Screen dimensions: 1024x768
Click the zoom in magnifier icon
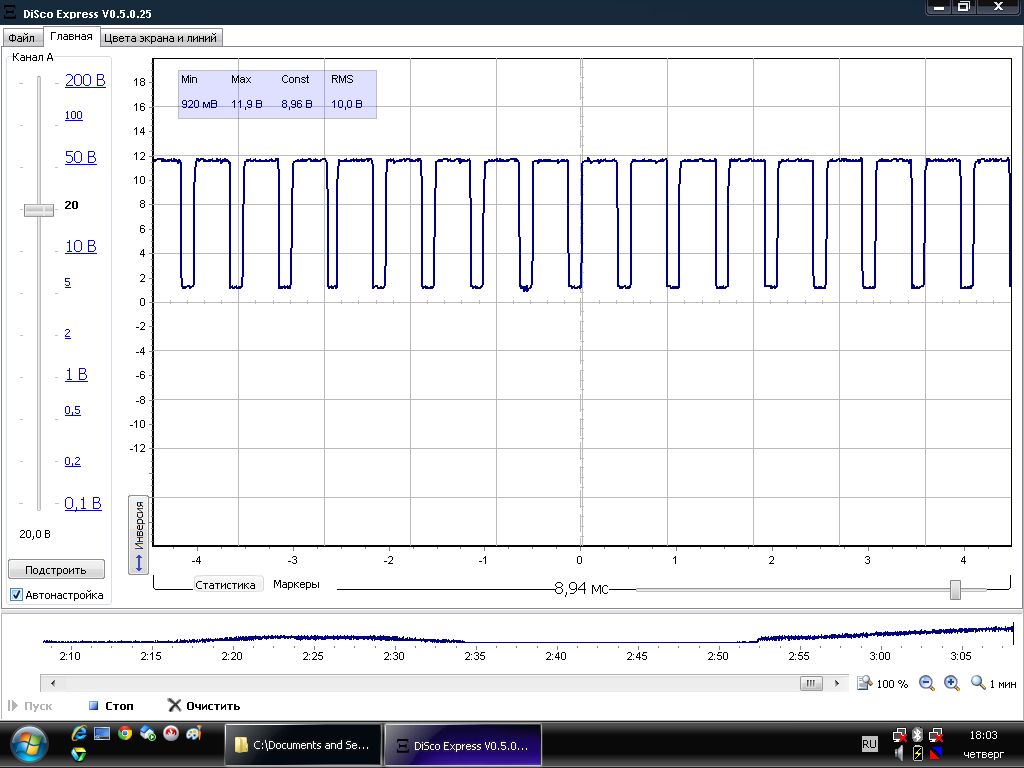pyautogui.click(x=952, y=683)
